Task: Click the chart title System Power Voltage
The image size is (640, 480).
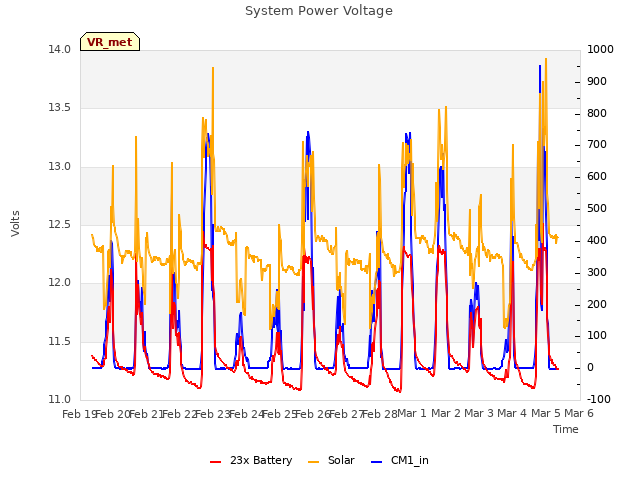Action: pos(319,11)
